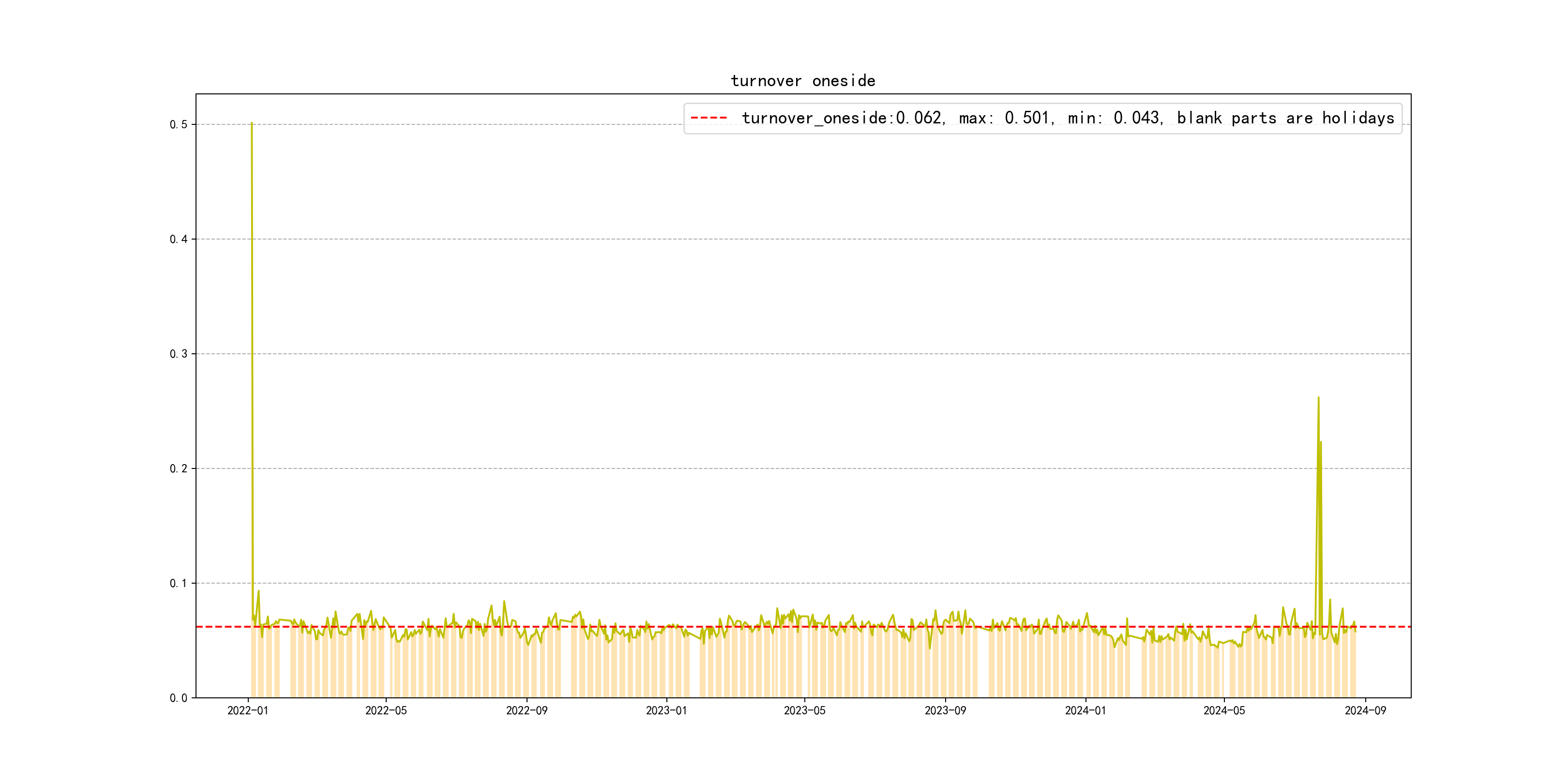Click the 2024-01 x-axis tick label
1568x784 pixels.
(1086, 711)
